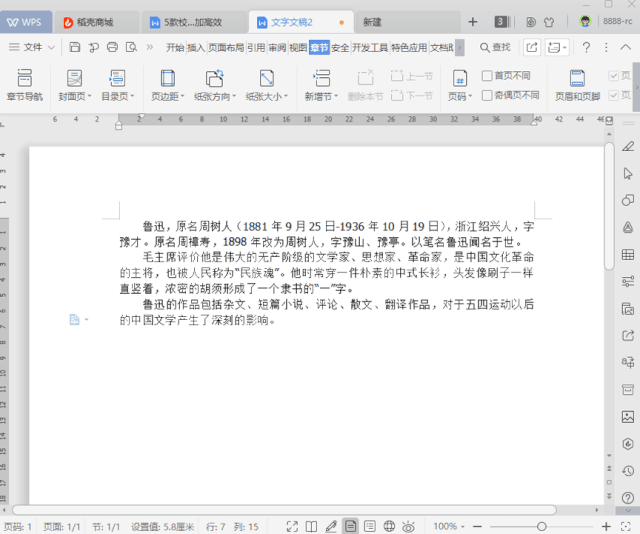Click the skin shirt icon in title bar
This screenshot has height=534, width=640.
[x=549, y=22]
